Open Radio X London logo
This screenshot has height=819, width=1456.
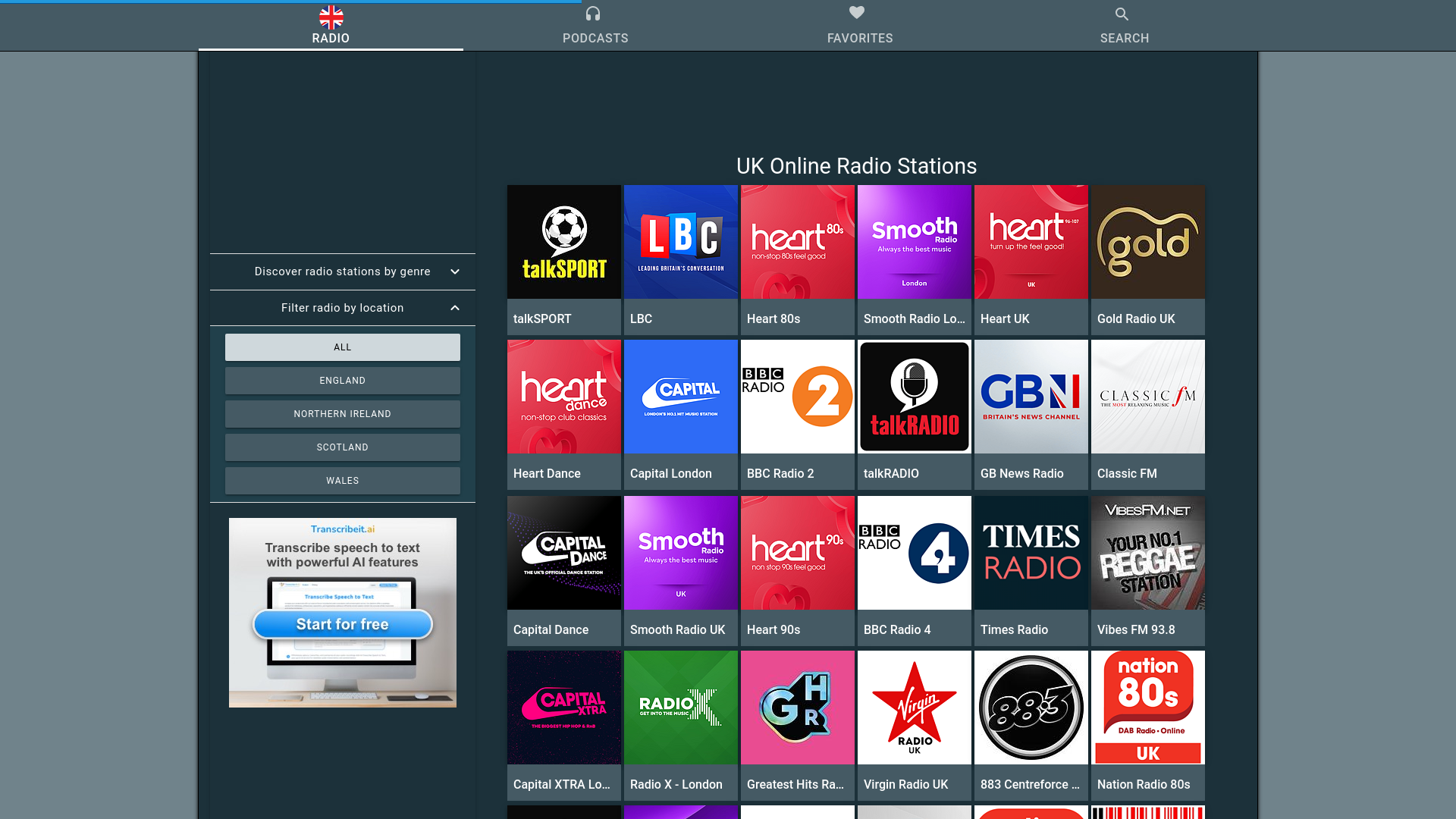681,708
